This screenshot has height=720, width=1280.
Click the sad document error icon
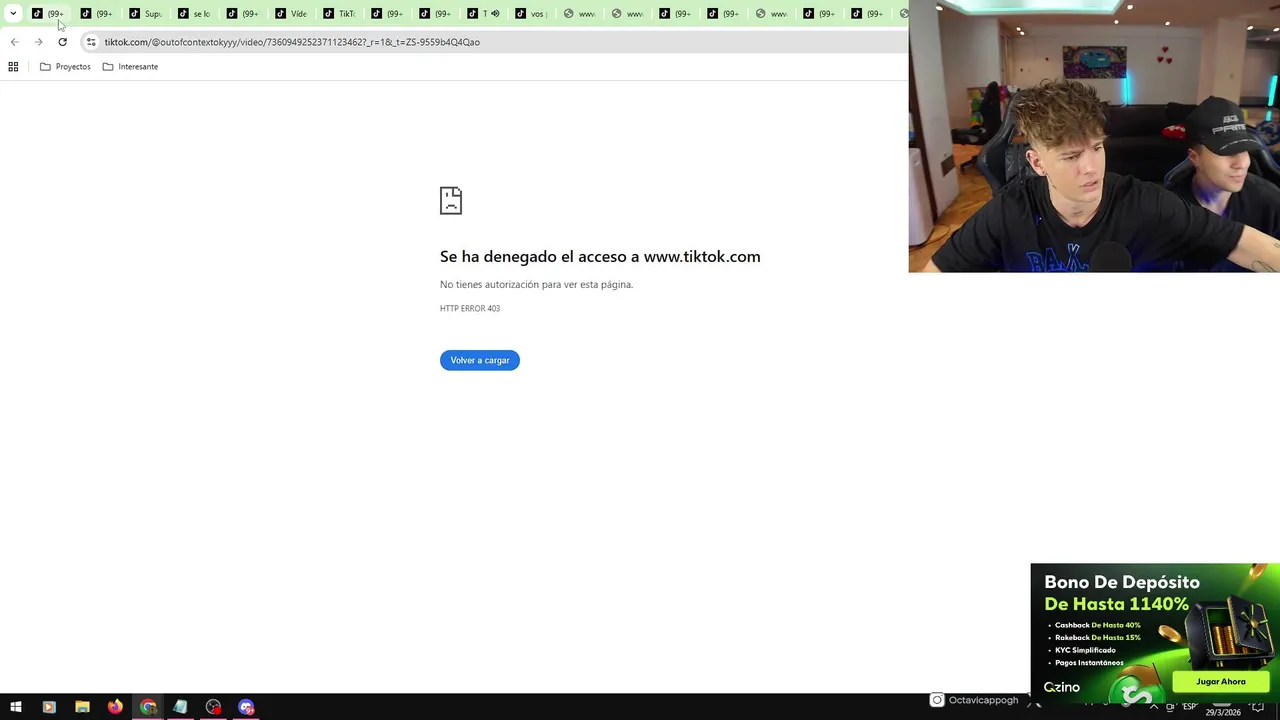coord(451,200)
